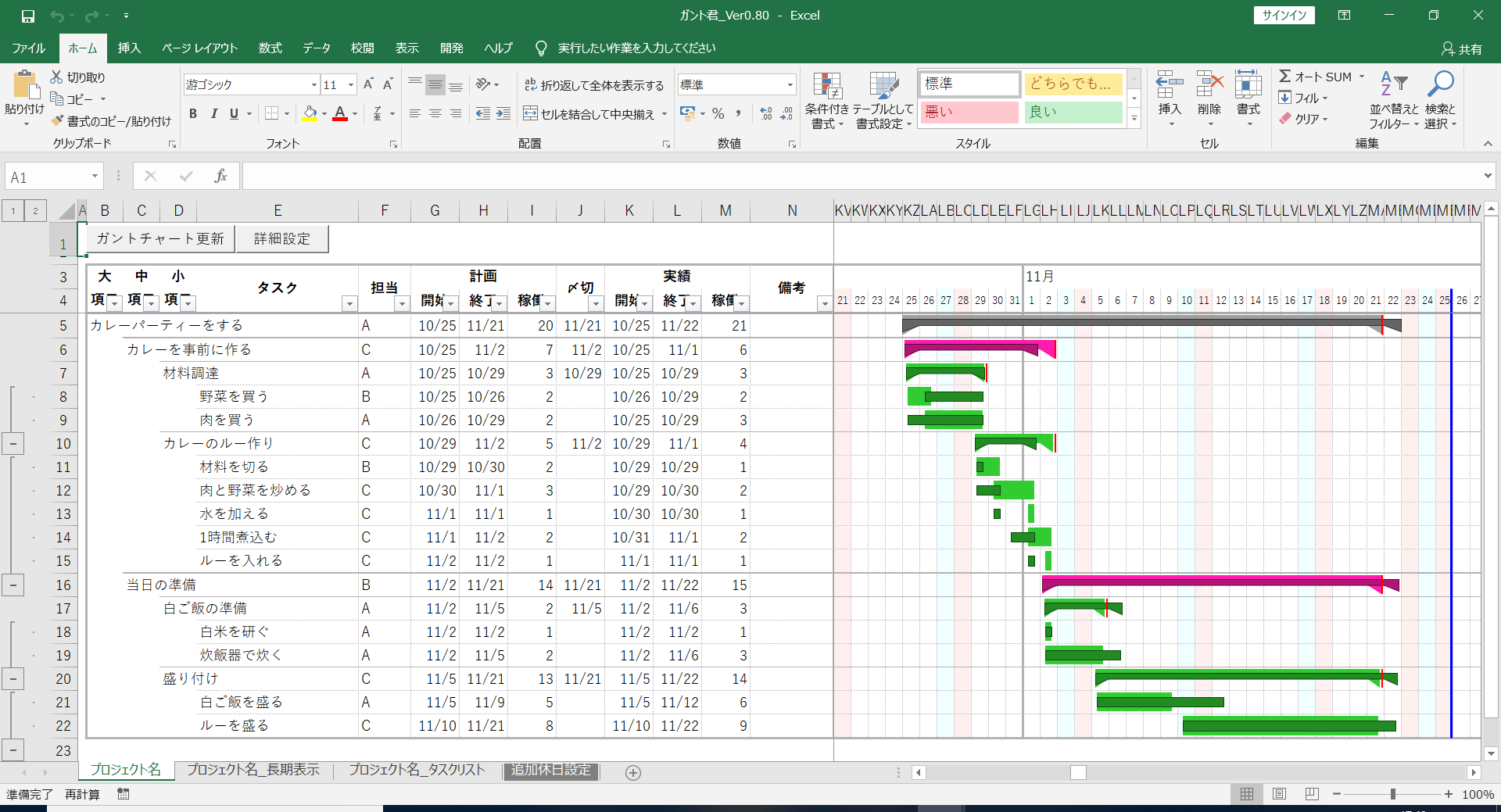
Task: Toggle middle vertical alignment
Action: point(435,84)
